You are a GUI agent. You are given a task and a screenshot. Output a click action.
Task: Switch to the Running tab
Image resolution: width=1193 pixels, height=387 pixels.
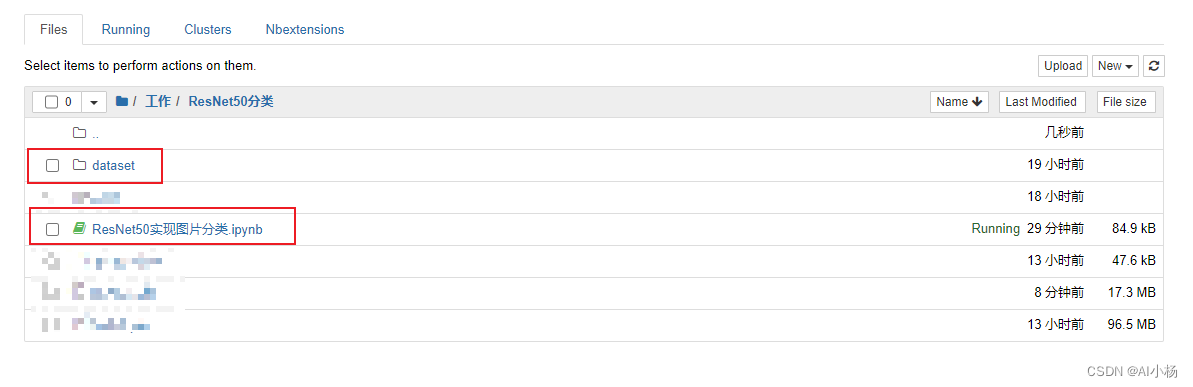pos(126,30)
